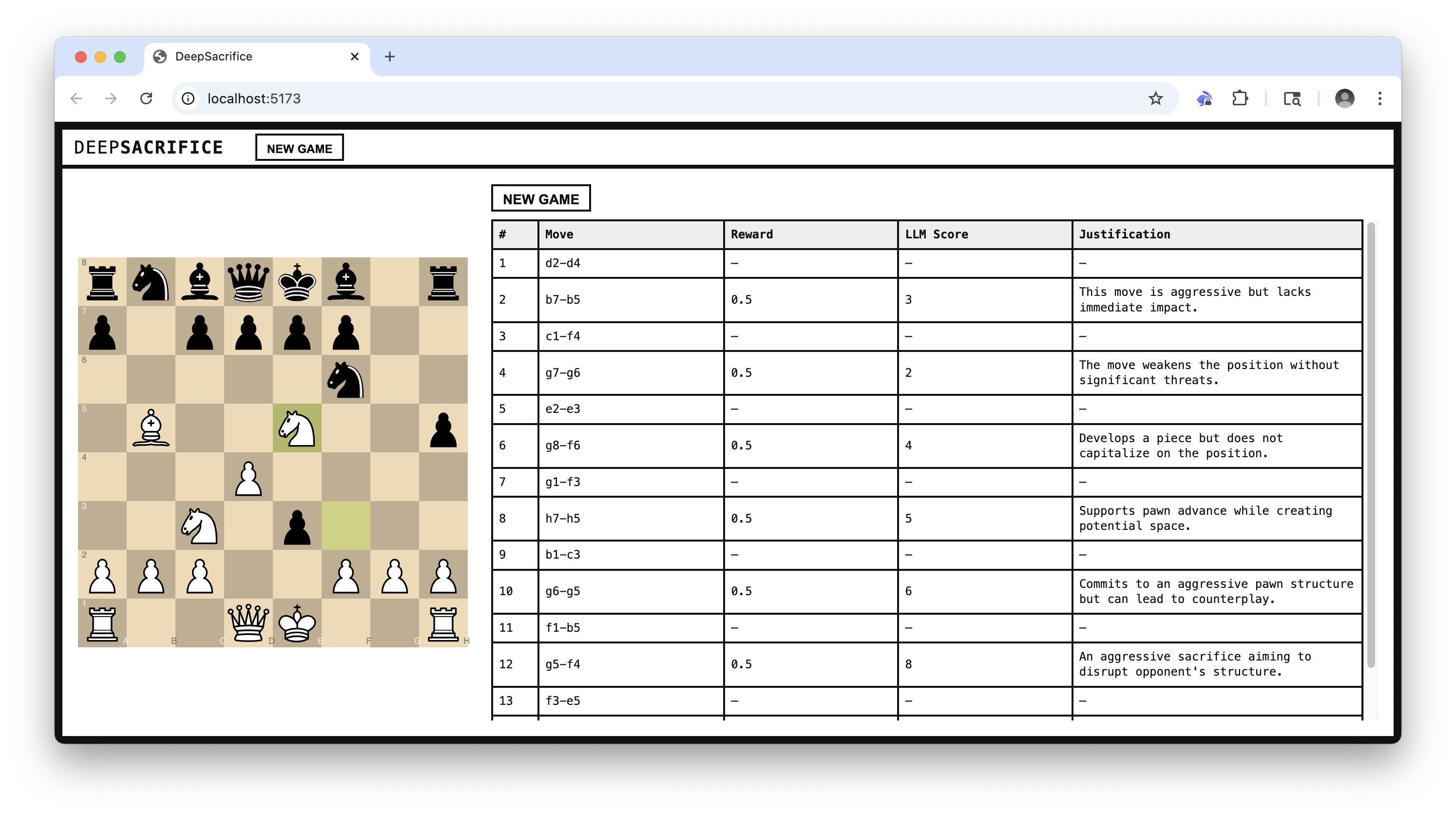The height and width of the screenshot is (816, 1456).
Task: Bookmark this page with the star icon
Action: [1155, 98]
